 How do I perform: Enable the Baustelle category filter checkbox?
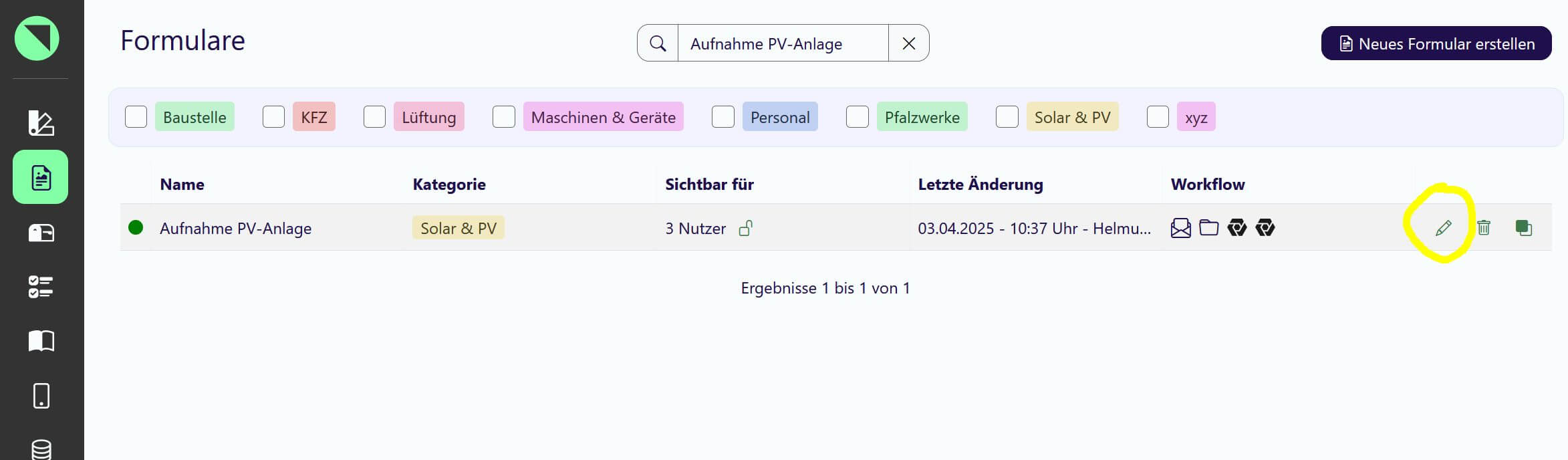click(136, 117)
